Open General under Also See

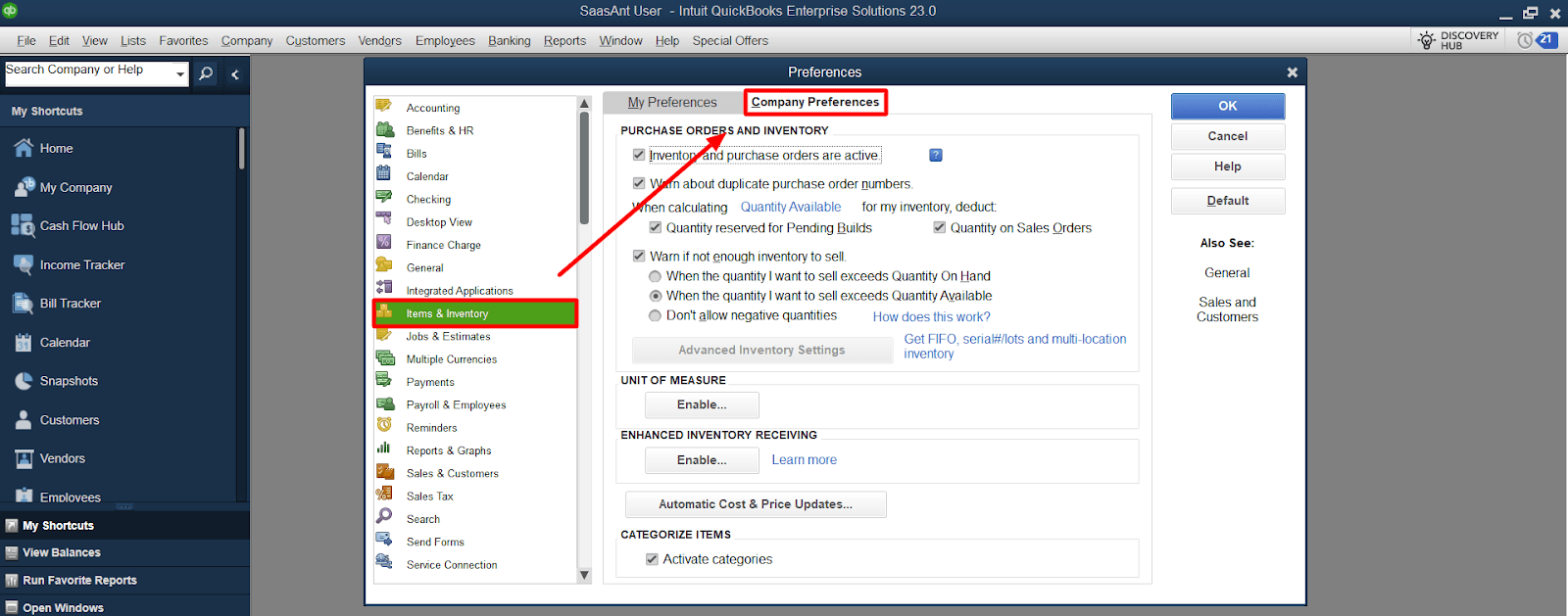1227,273
